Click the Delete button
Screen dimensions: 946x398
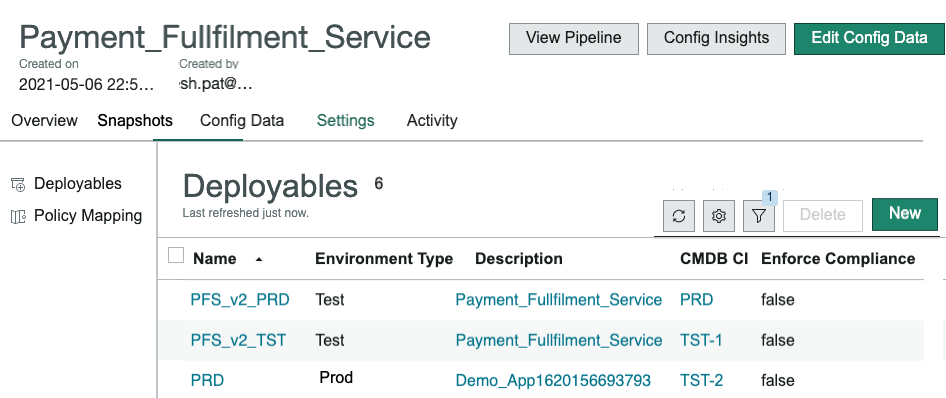point(823,215)
